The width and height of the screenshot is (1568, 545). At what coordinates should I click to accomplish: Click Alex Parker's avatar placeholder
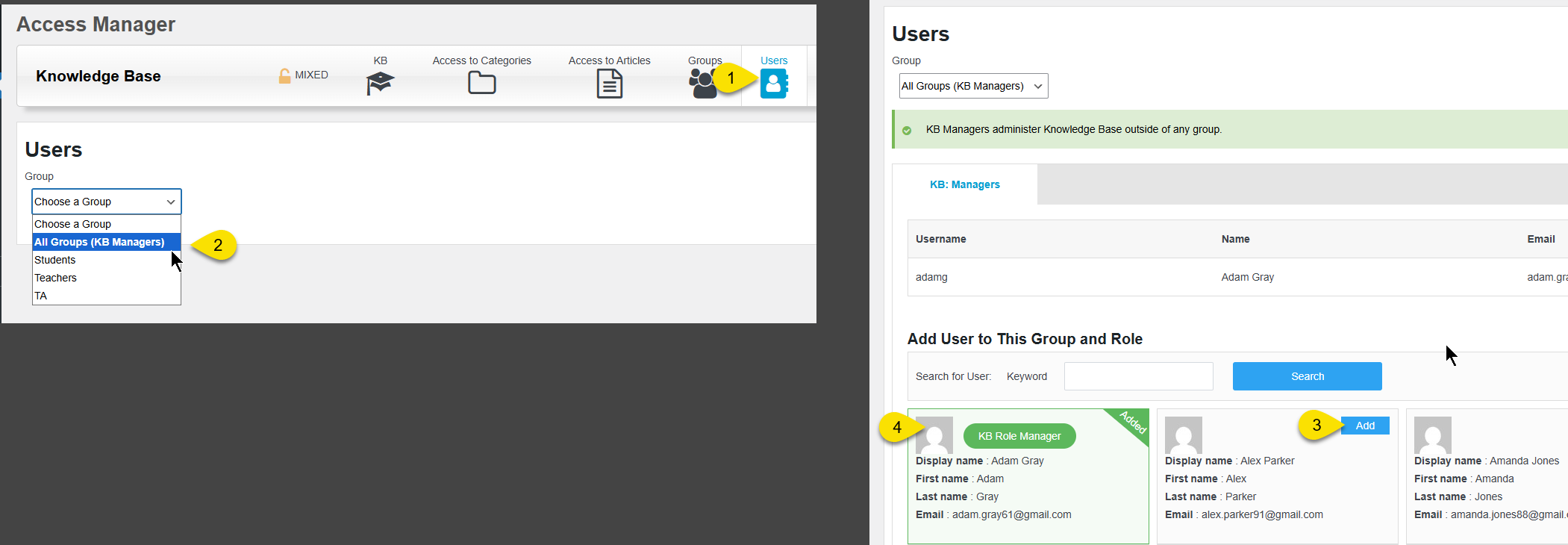tap(1183, 435)
